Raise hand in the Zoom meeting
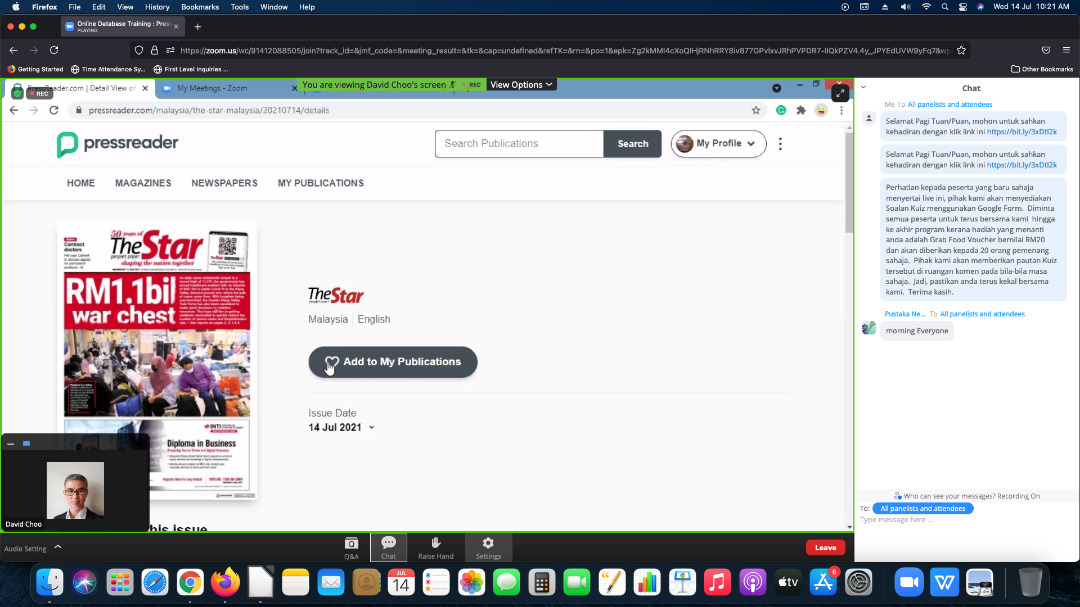The height and width of the screenshot is (607, 1080). [x=435, y=548]
